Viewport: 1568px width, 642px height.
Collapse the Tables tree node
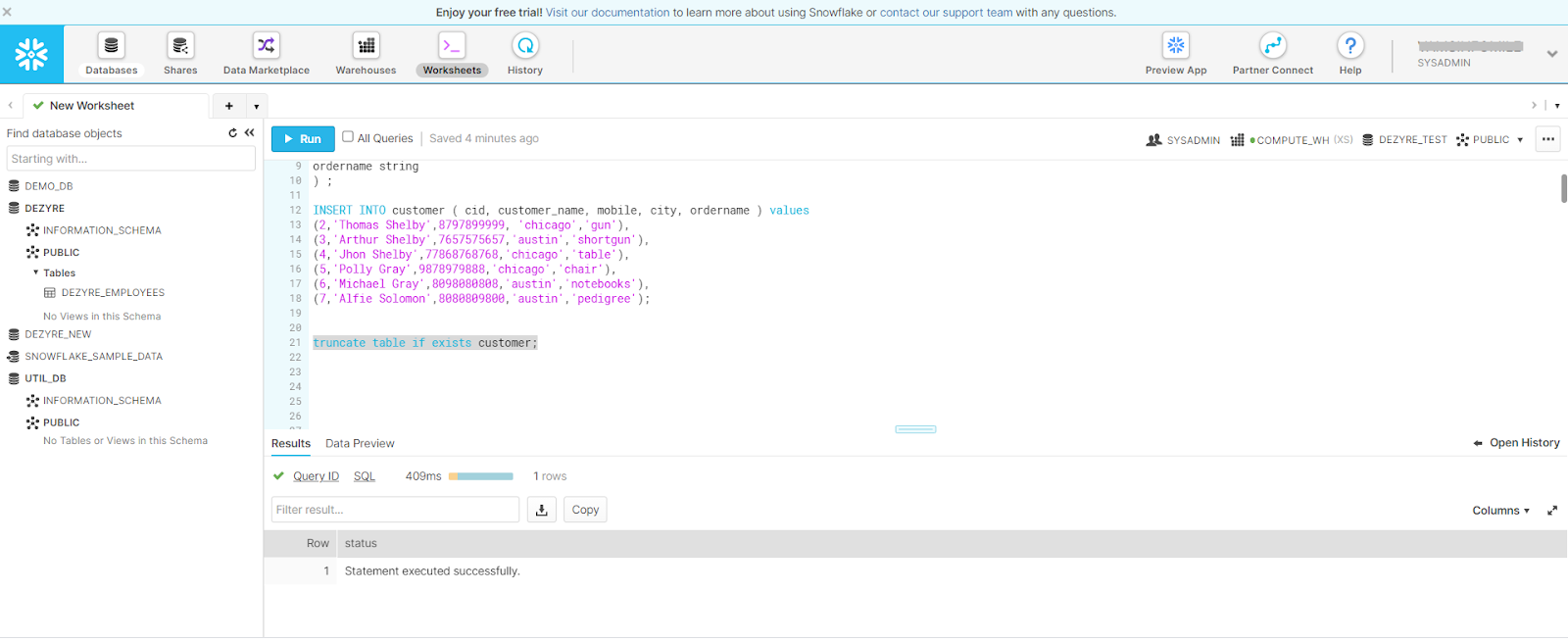coord(36,272)
